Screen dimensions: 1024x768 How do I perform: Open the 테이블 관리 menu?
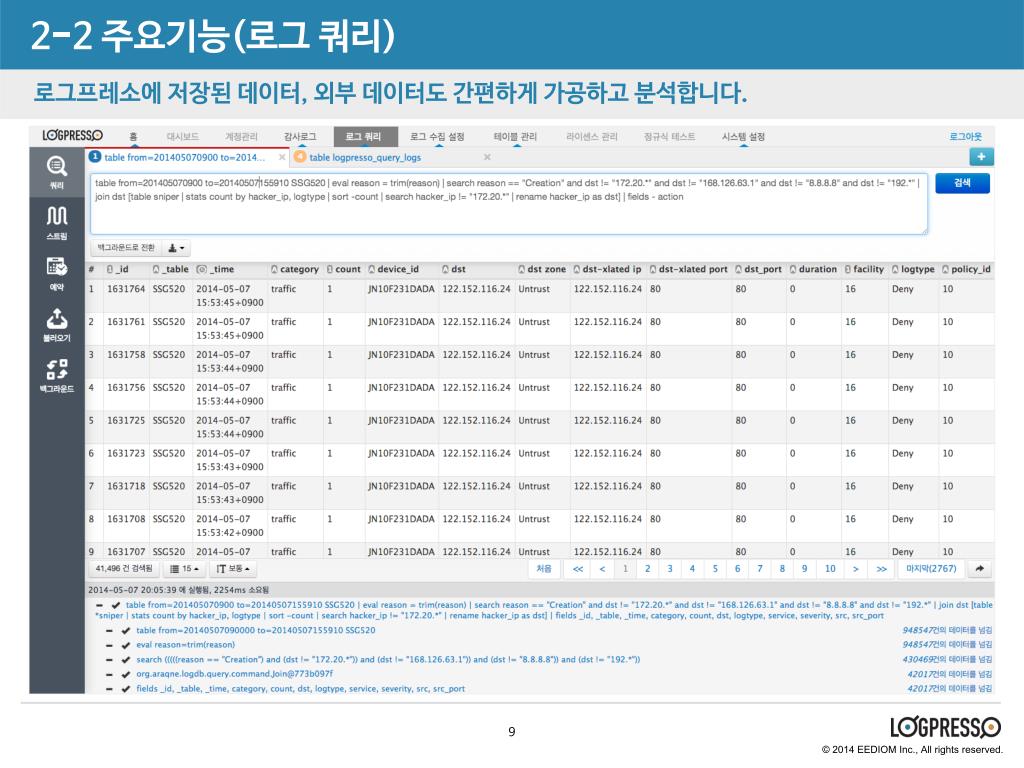point(515,136)
